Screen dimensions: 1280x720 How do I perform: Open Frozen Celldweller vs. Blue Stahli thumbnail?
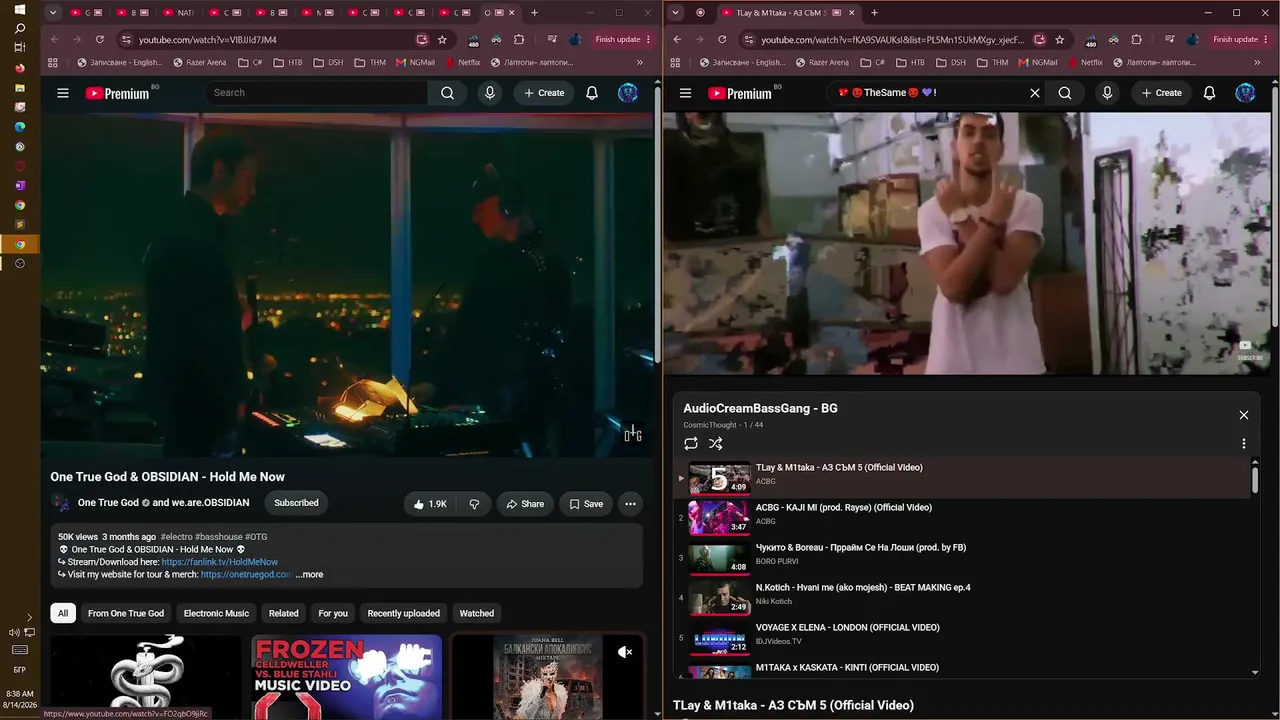point(346,677)
